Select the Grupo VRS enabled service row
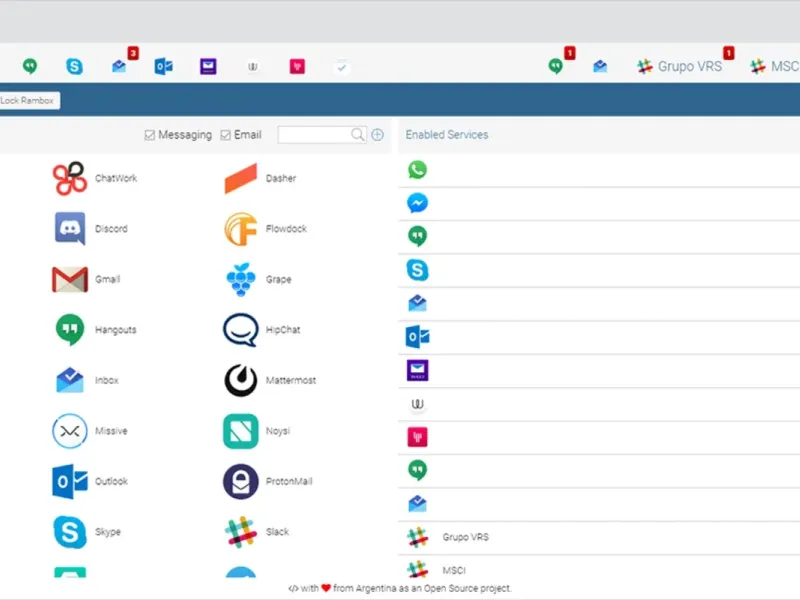The width and height of the screenshot is (800, 600). (599, 537)
